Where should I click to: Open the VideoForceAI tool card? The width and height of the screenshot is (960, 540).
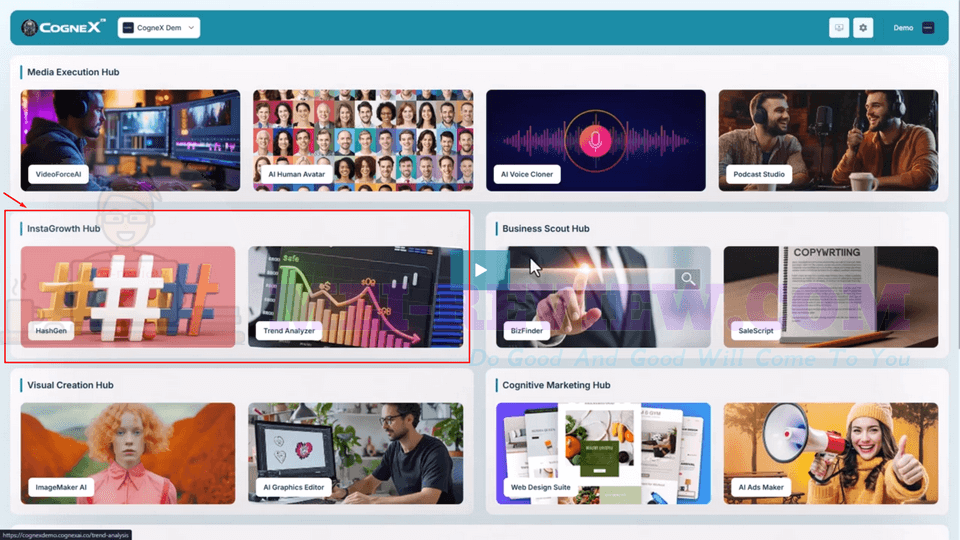click(x=130, y=140)
